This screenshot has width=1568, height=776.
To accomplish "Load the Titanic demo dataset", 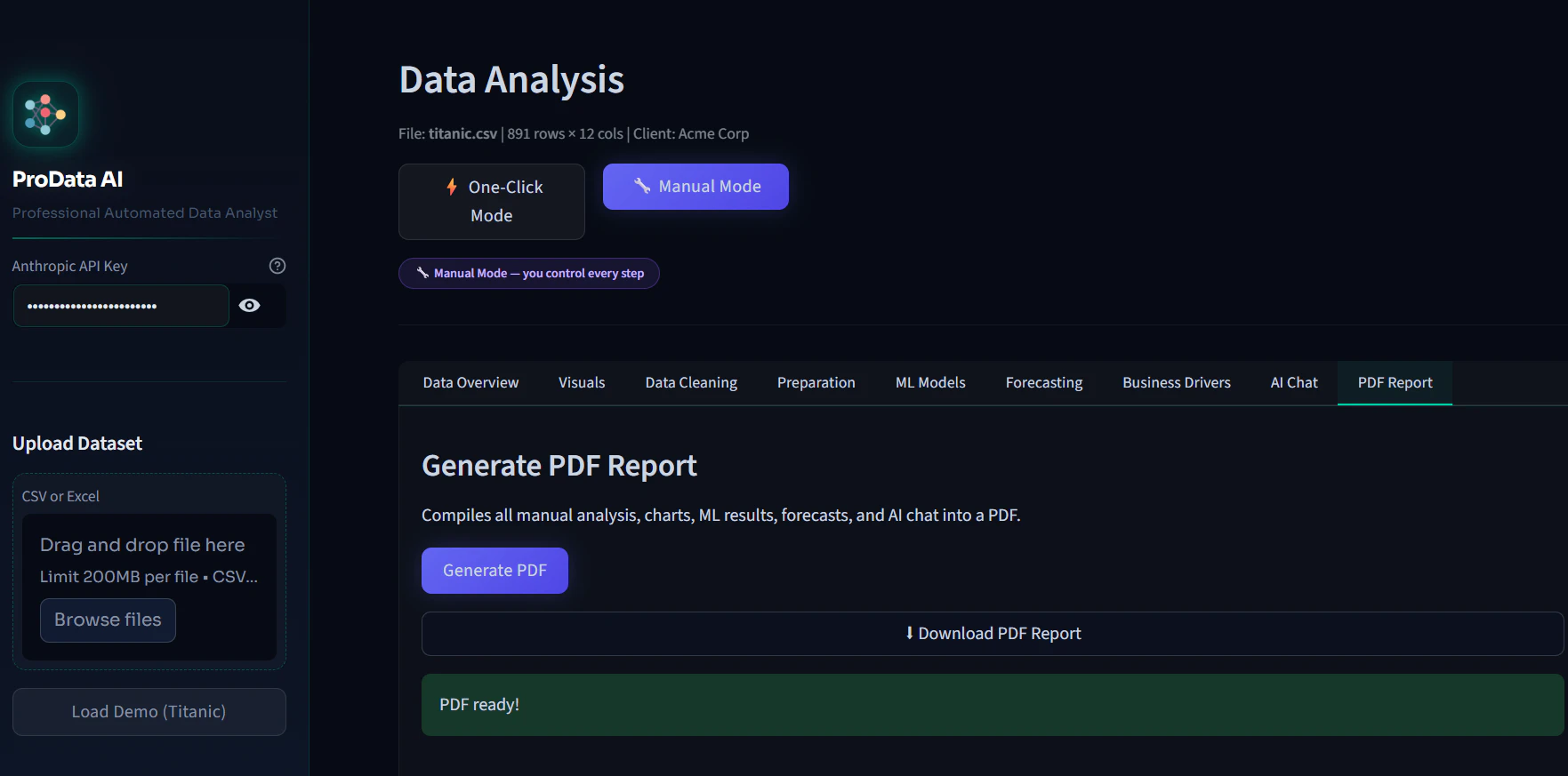I will 149,712.
